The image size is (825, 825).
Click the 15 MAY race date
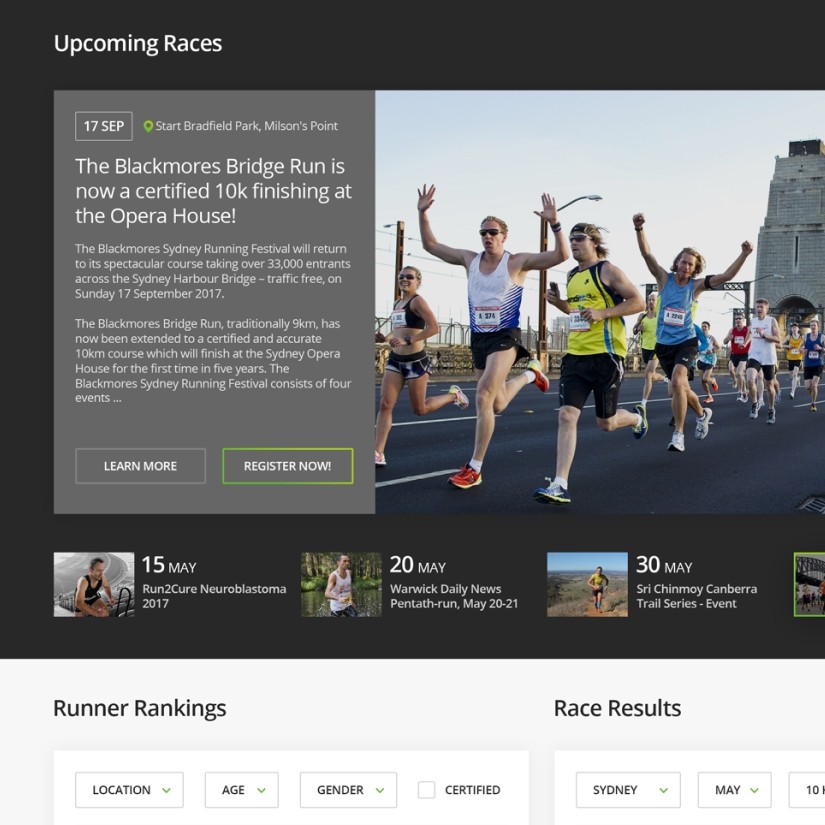click(169, 565)
